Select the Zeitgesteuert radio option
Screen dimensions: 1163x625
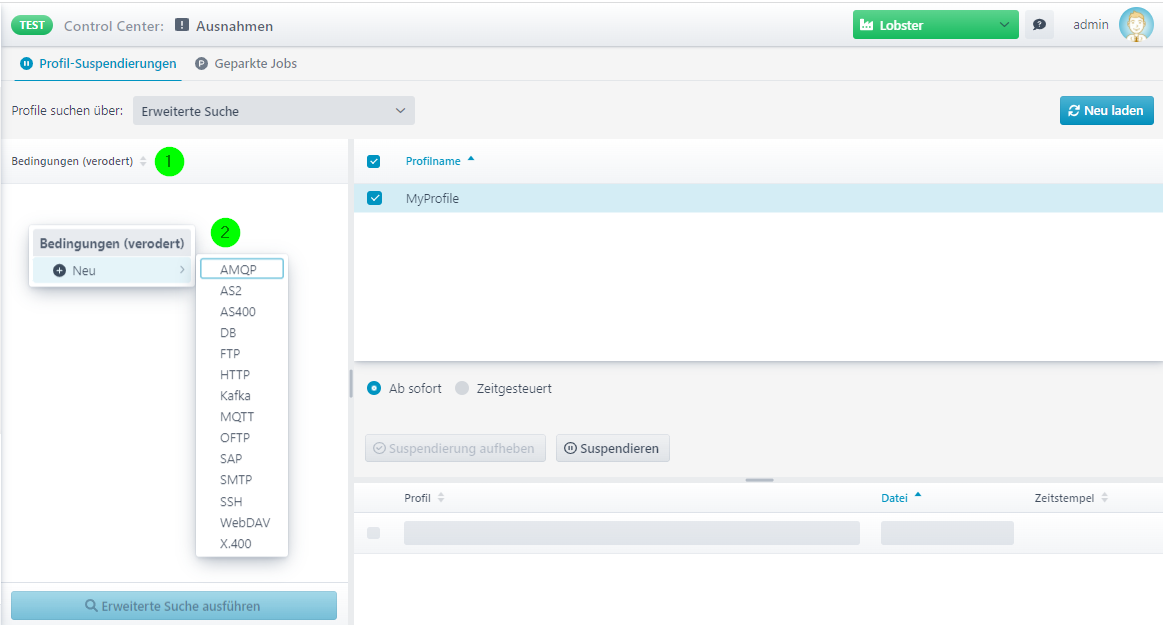(x=462, y=388)
